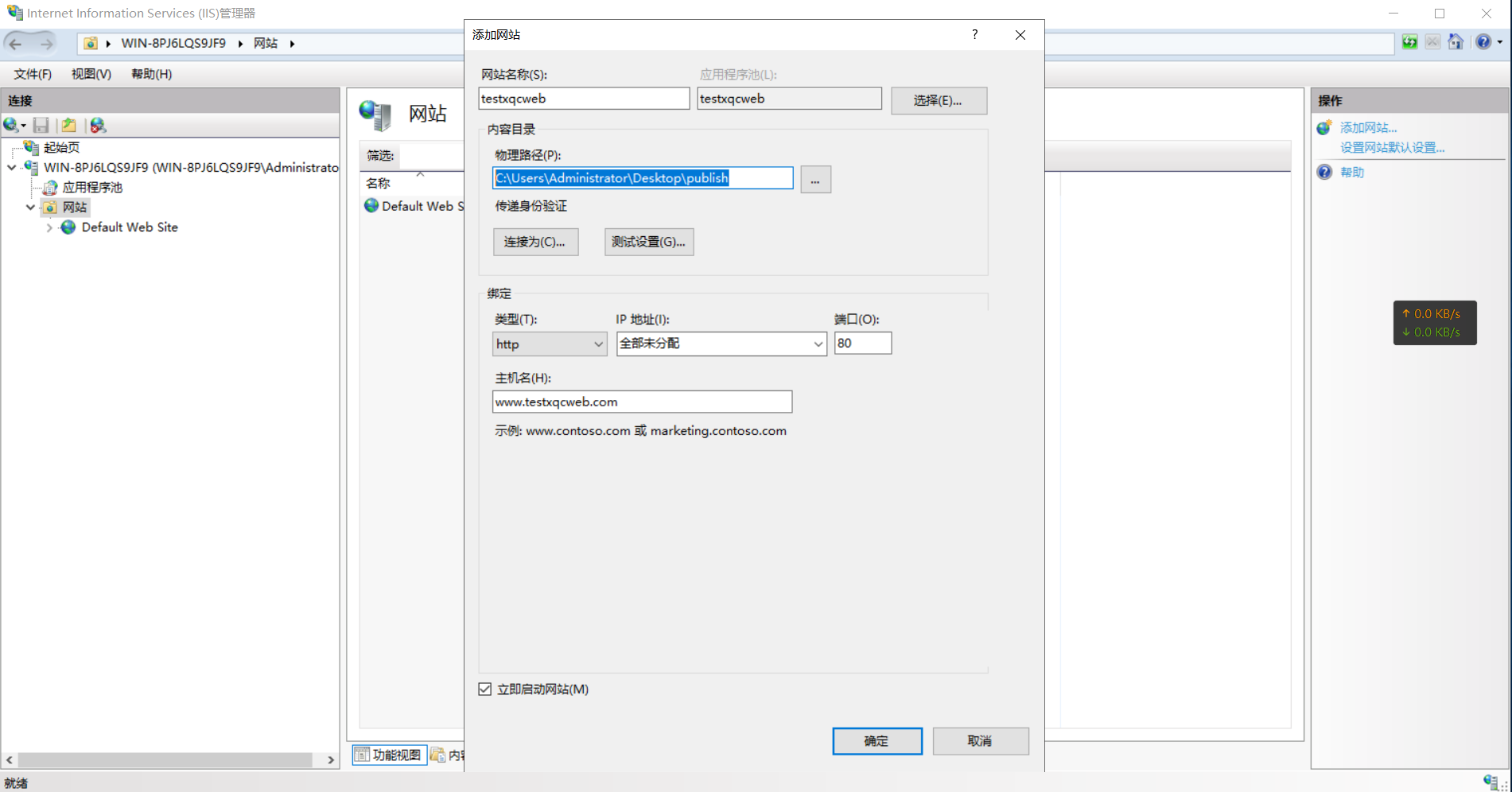Click the dialog question mark help button
1512x792 pixels.
pyautogui.click(x=974, y=34)
